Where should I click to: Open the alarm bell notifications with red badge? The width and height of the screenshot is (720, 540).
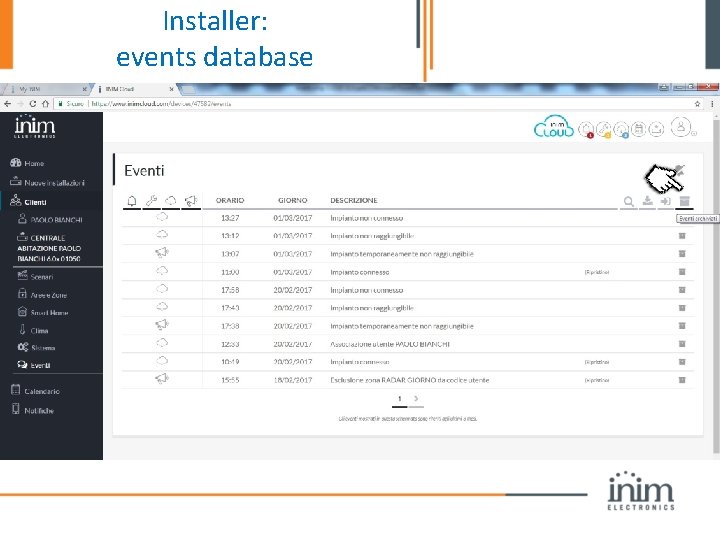tap(586, 129)
